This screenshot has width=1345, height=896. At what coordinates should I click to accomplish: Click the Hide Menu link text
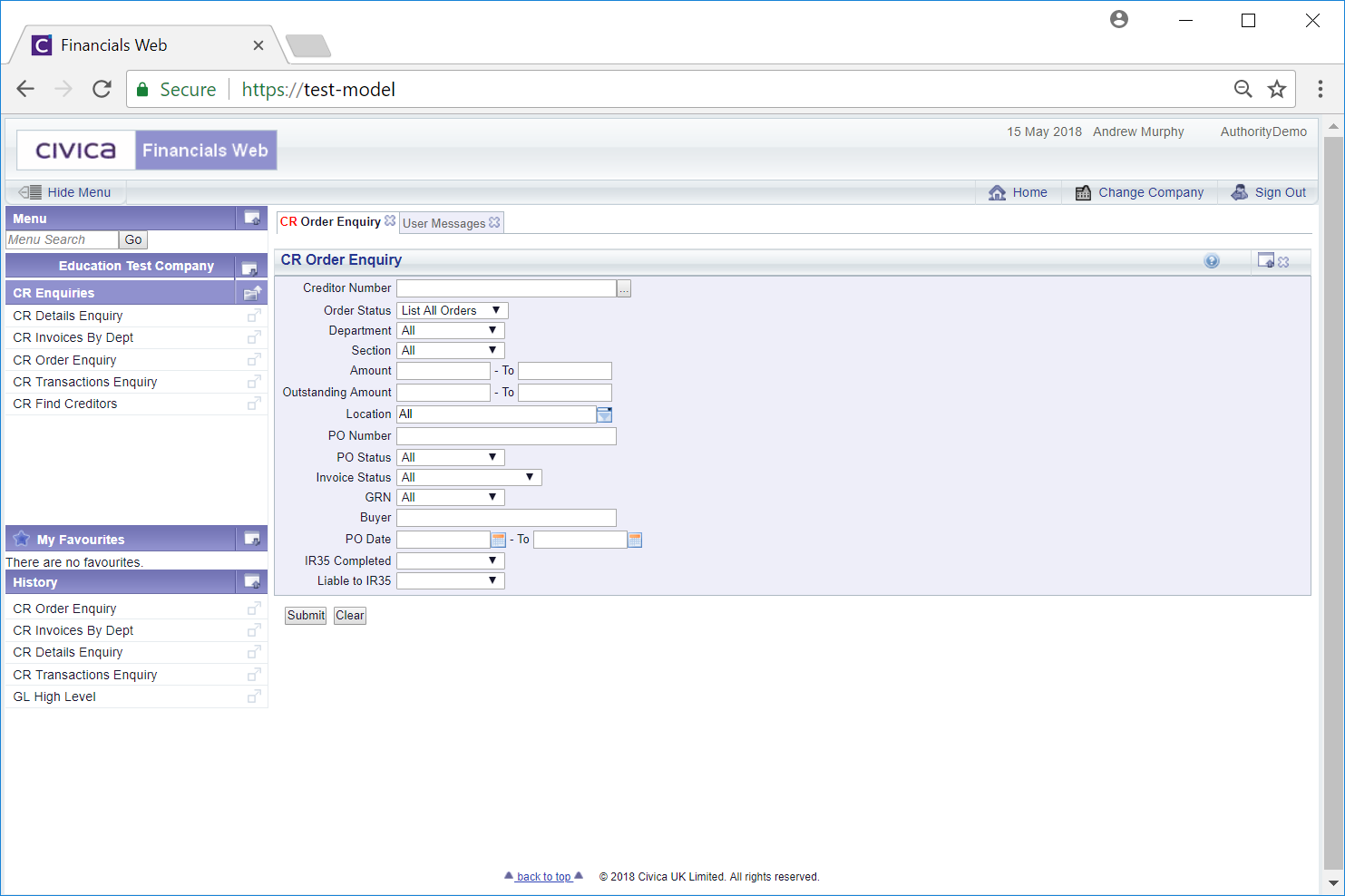[79, 192]
